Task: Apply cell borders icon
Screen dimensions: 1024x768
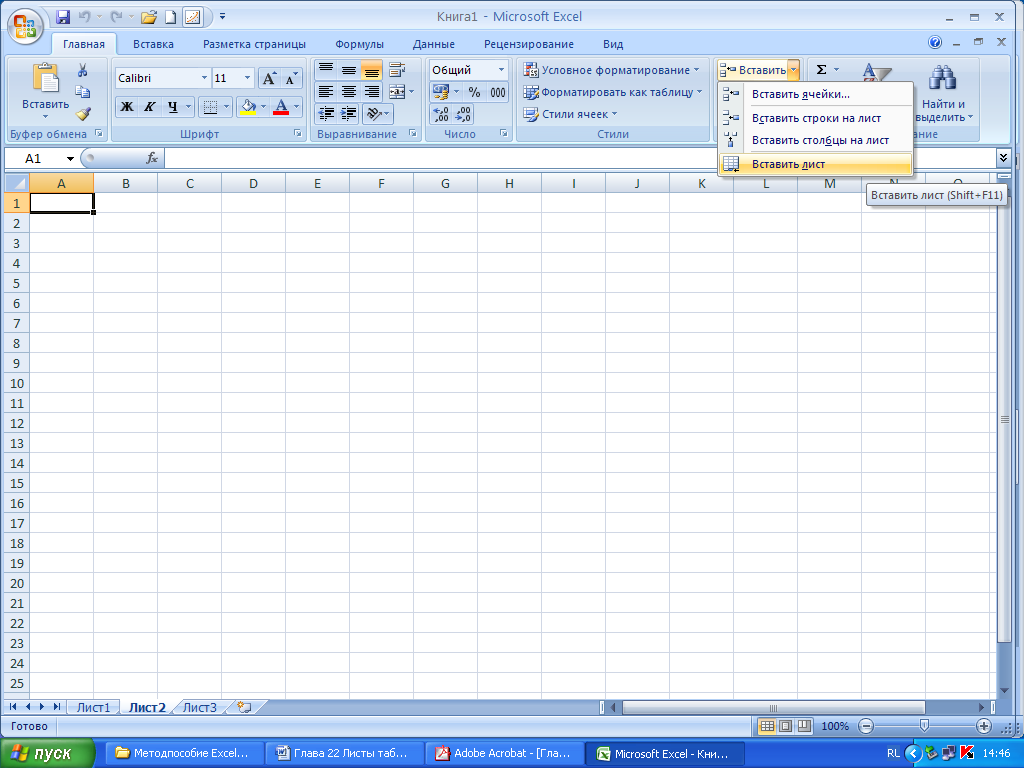Action: (210, 106)
